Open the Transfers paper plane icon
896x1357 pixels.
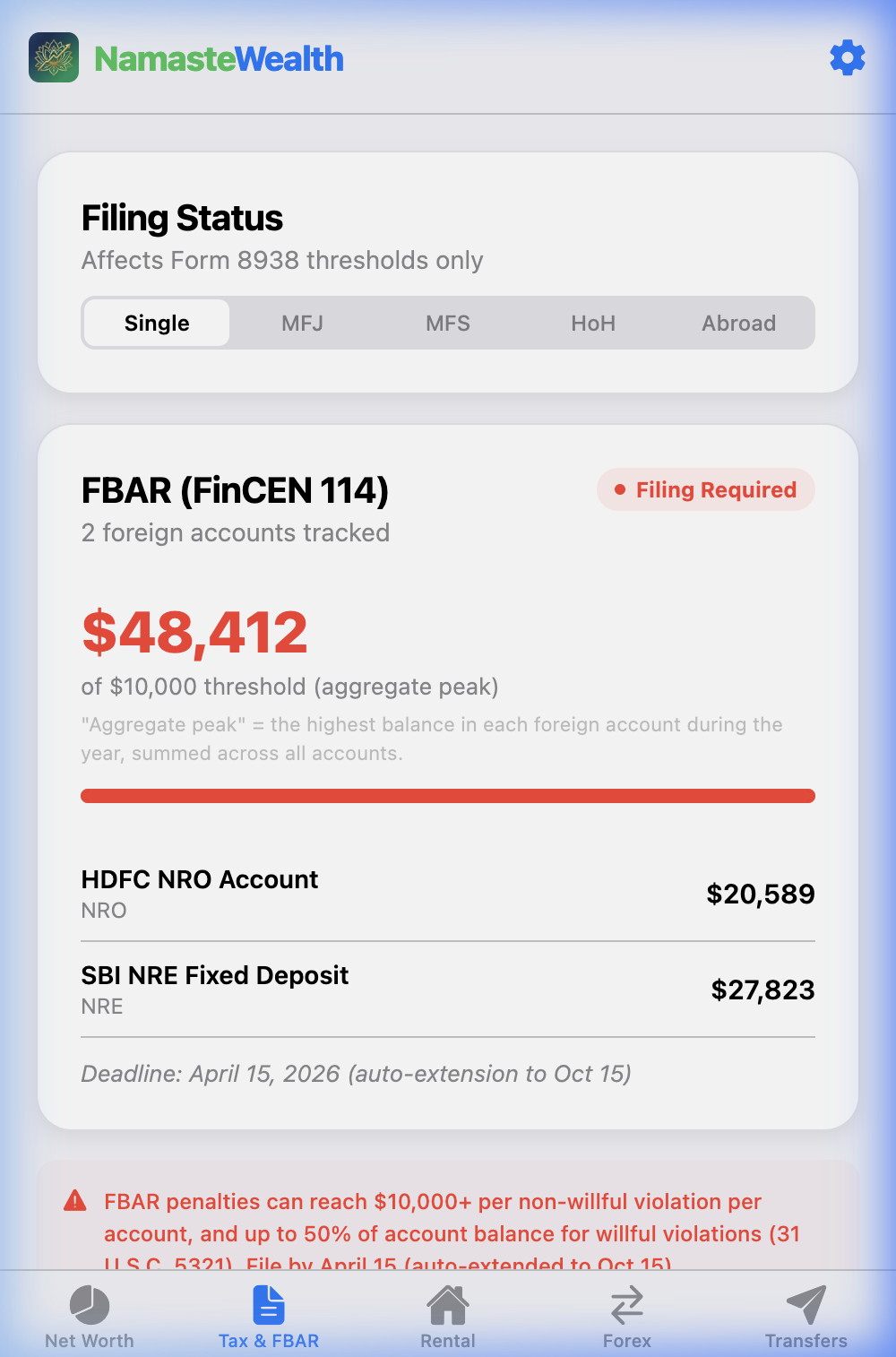coord(806,1305)
